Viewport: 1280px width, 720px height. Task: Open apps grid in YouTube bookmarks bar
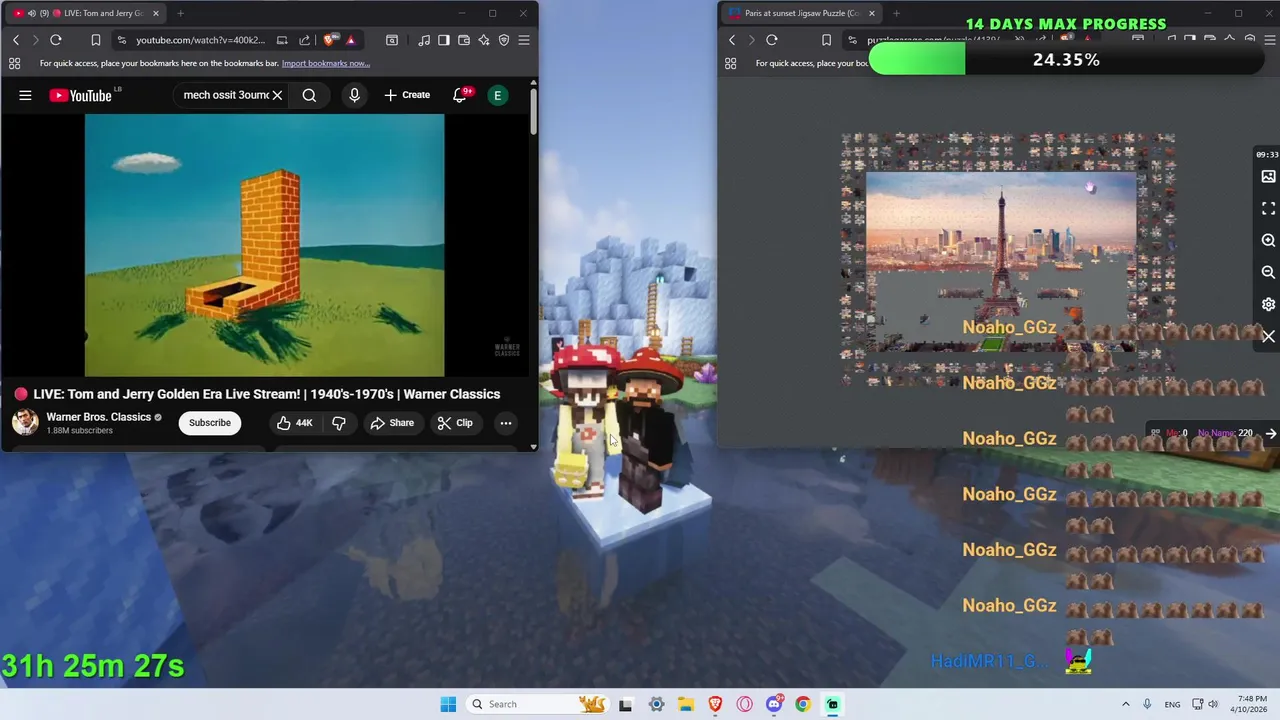pyautogui.click(x=15, y=63)
